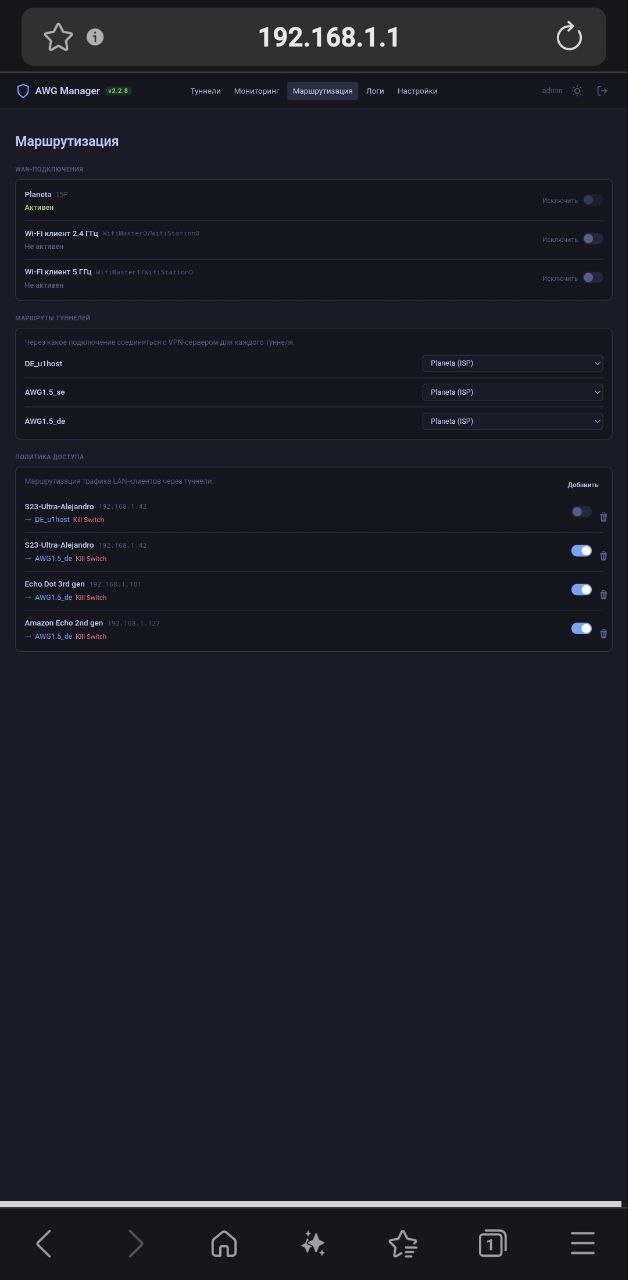Toggle the light/dark theme sun icon
628x1280 pixels.
(x=577, y=91)
